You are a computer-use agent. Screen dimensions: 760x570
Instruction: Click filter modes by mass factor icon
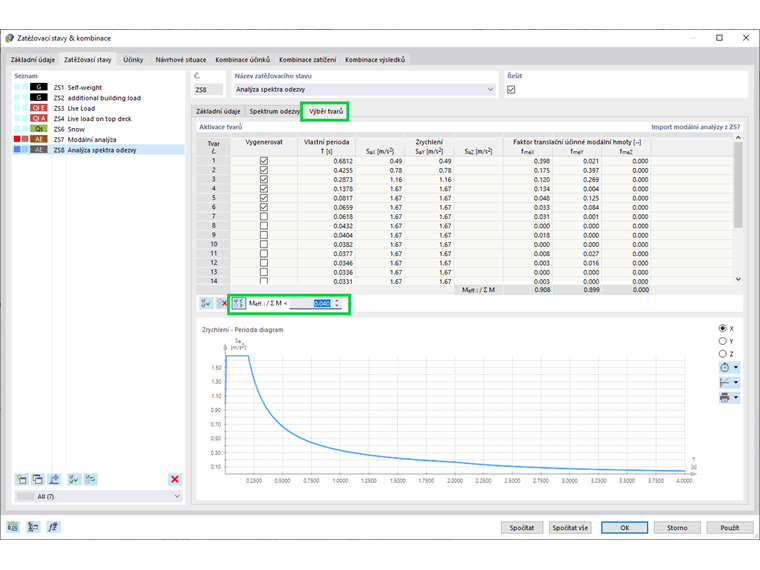239,303
